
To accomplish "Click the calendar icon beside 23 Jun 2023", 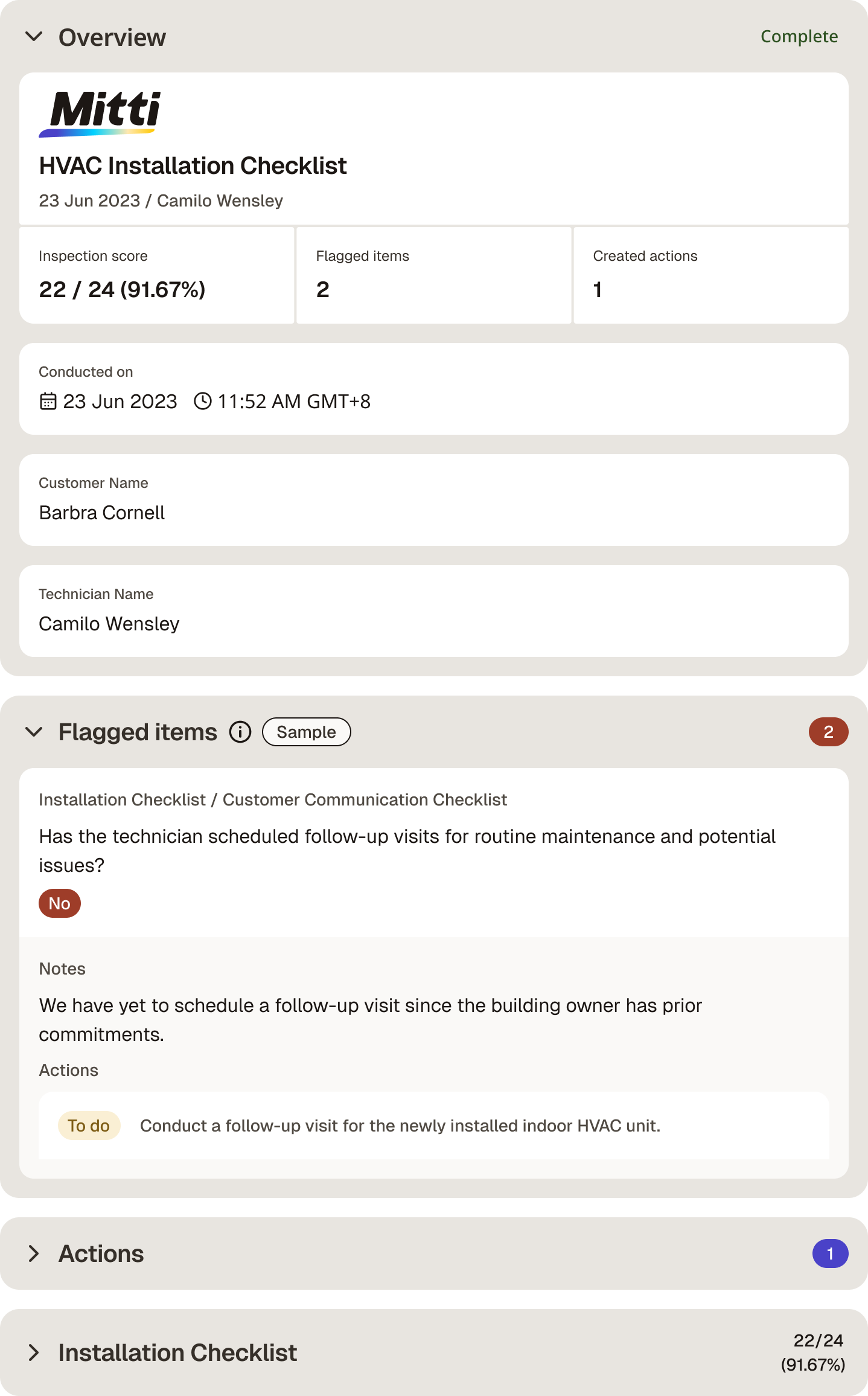I will (48, 402).
